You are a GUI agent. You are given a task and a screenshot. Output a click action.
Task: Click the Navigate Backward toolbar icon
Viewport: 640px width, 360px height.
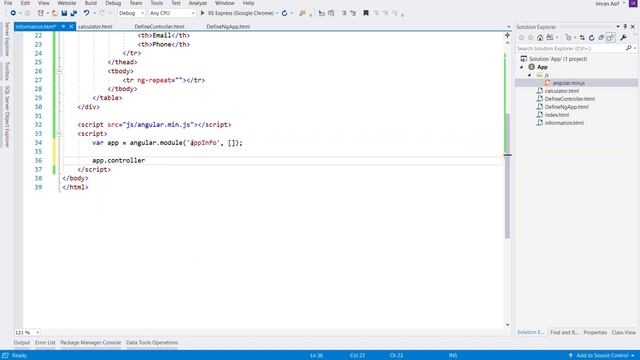[13, 13]
